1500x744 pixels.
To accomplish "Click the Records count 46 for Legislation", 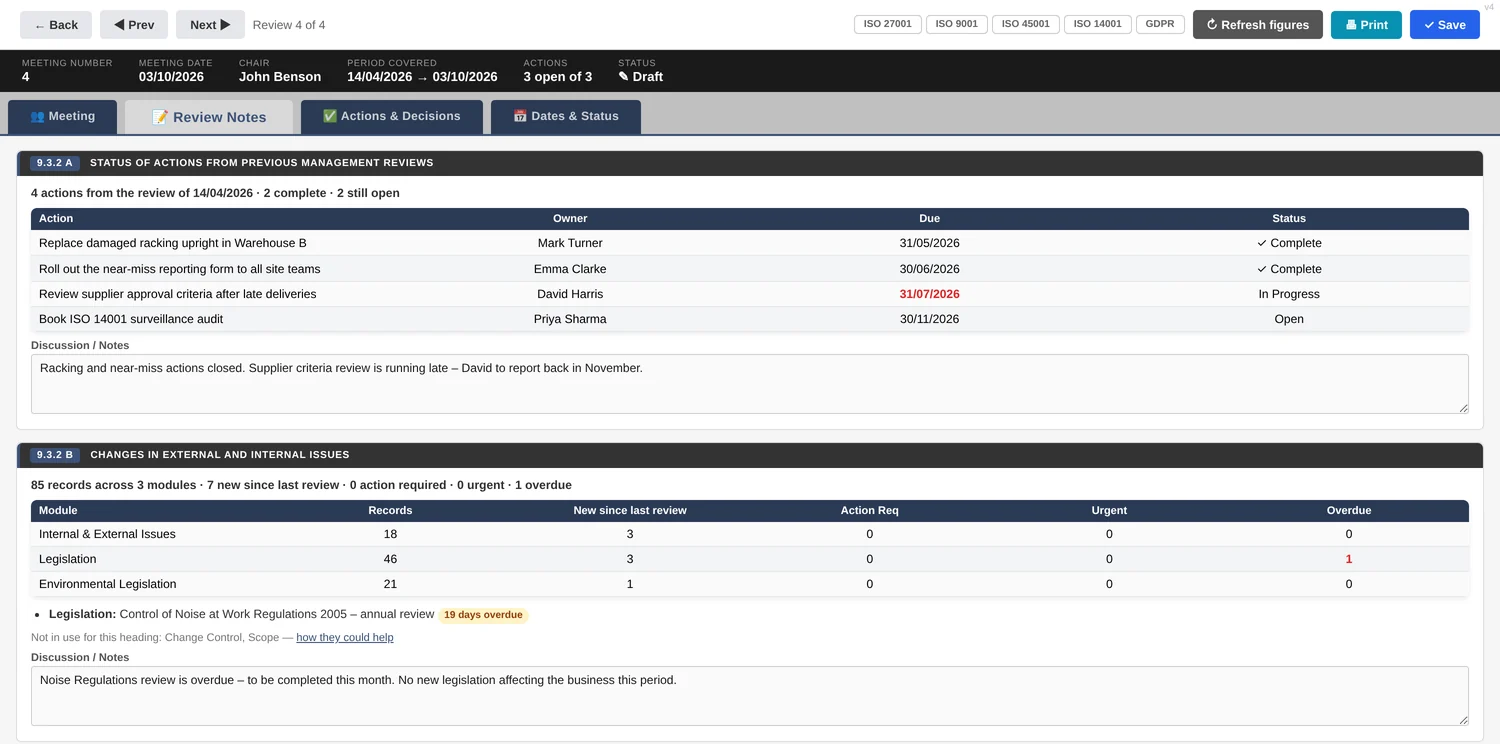I will point(390,559).
